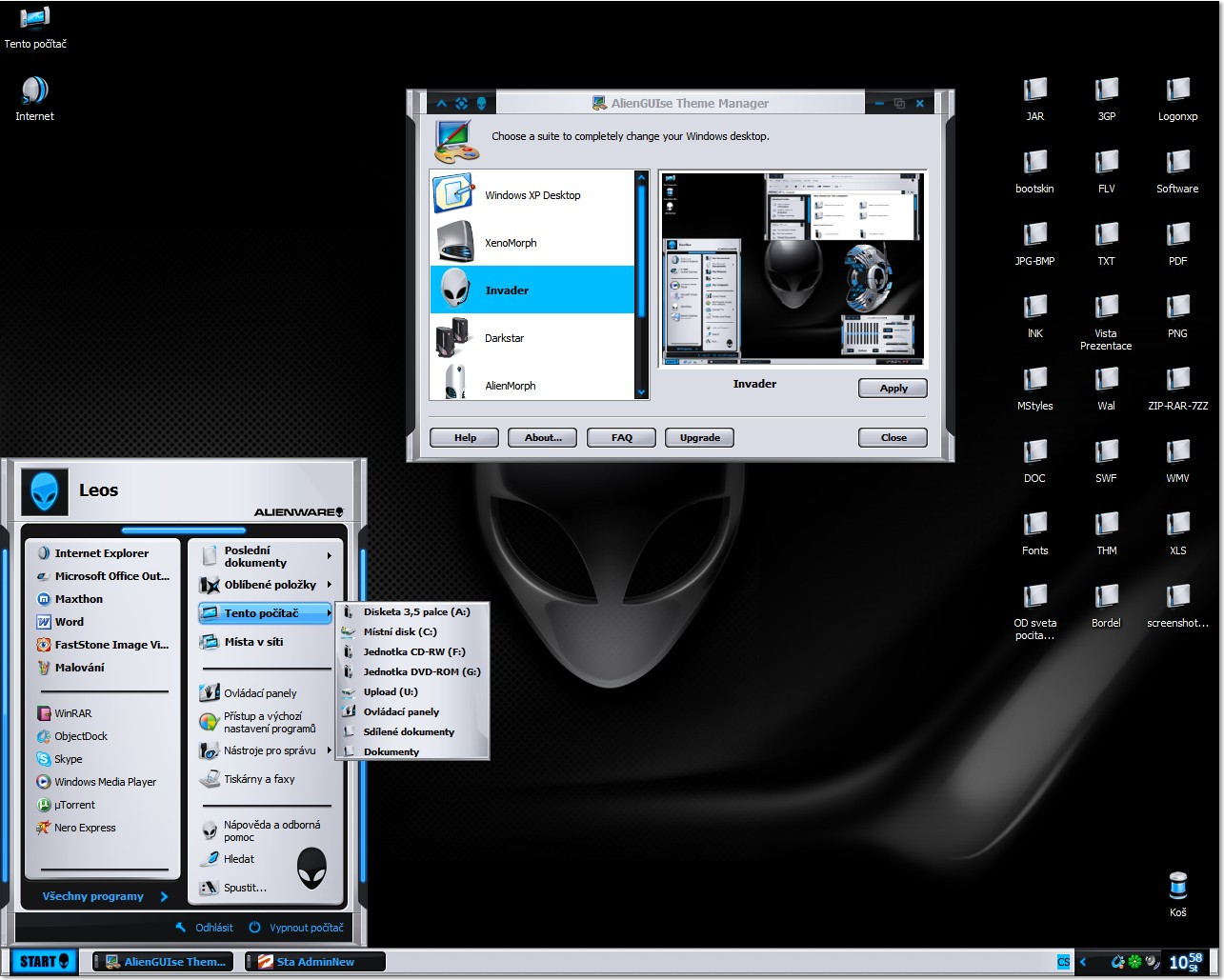This screenshot has width=1224, height=980.
Task: Open Tento počítač submenu entry
Action: point(266,613)
